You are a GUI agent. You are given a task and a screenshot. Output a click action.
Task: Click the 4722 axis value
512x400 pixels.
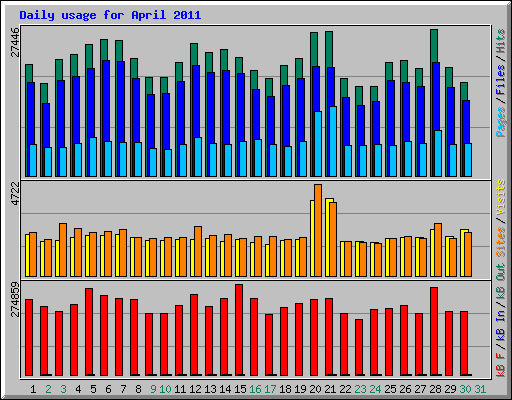tap(15, 194)
